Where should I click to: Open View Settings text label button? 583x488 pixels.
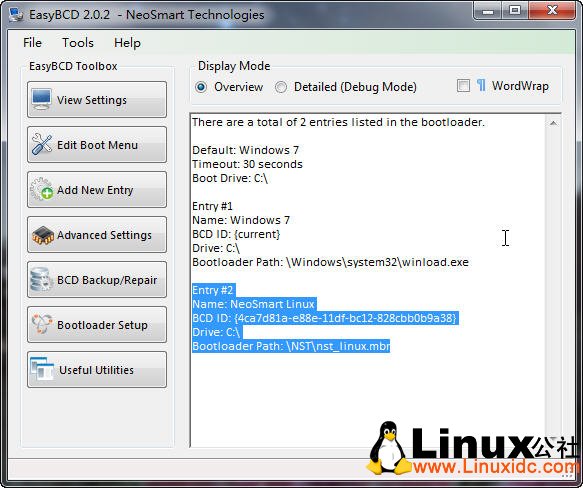tap(92, 100)
